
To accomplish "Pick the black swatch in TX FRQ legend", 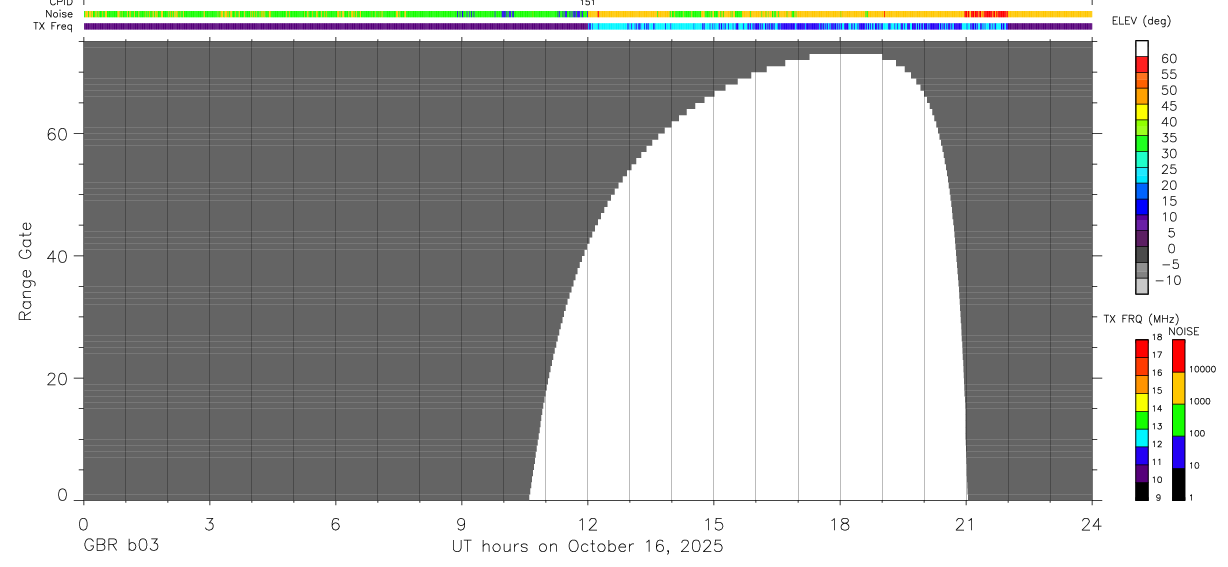I will 1141,491.
